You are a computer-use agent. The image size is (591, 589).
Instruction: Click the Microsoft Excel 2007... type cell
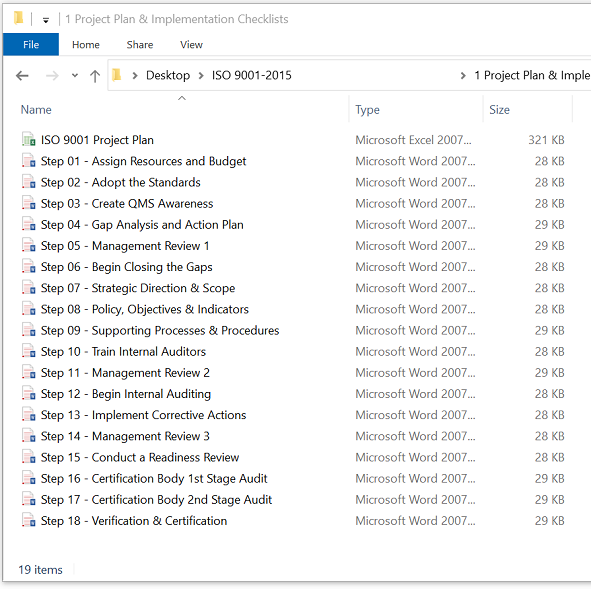pos(413,140)
